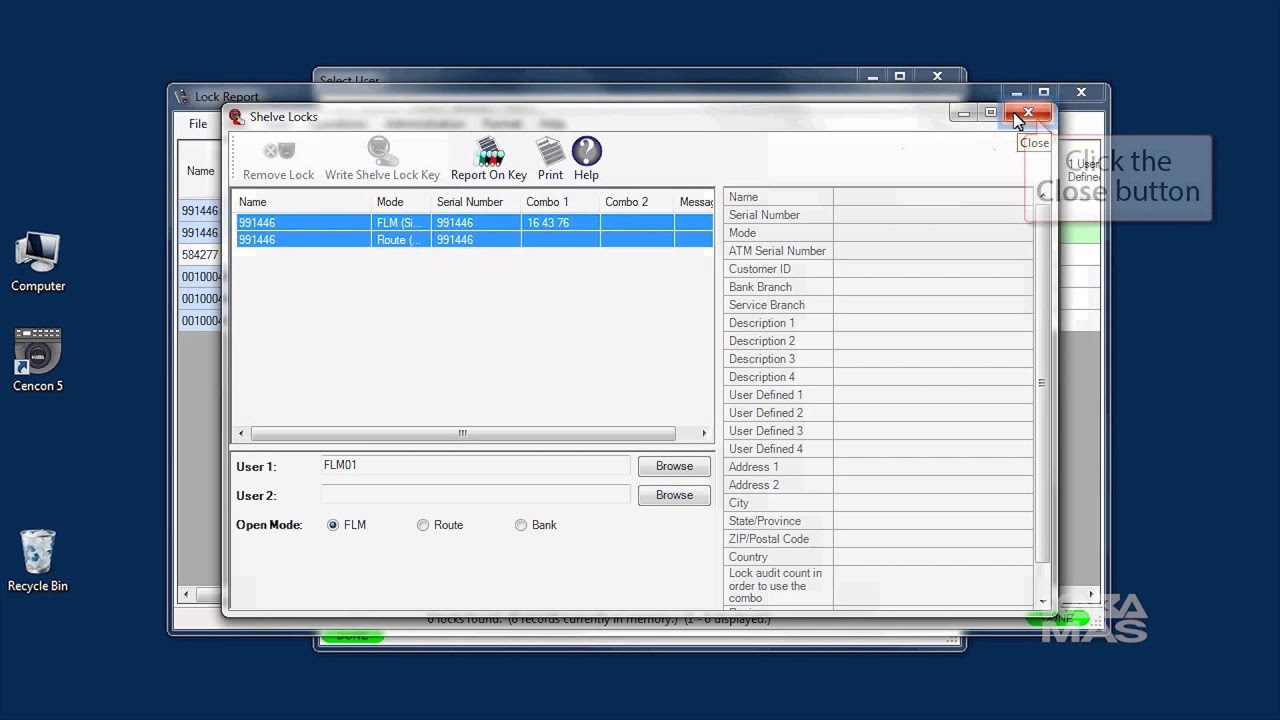Viewport: 1280px width, 720px height.
Task: Click the ATM Serial Number property row
Action: [878, 251]
